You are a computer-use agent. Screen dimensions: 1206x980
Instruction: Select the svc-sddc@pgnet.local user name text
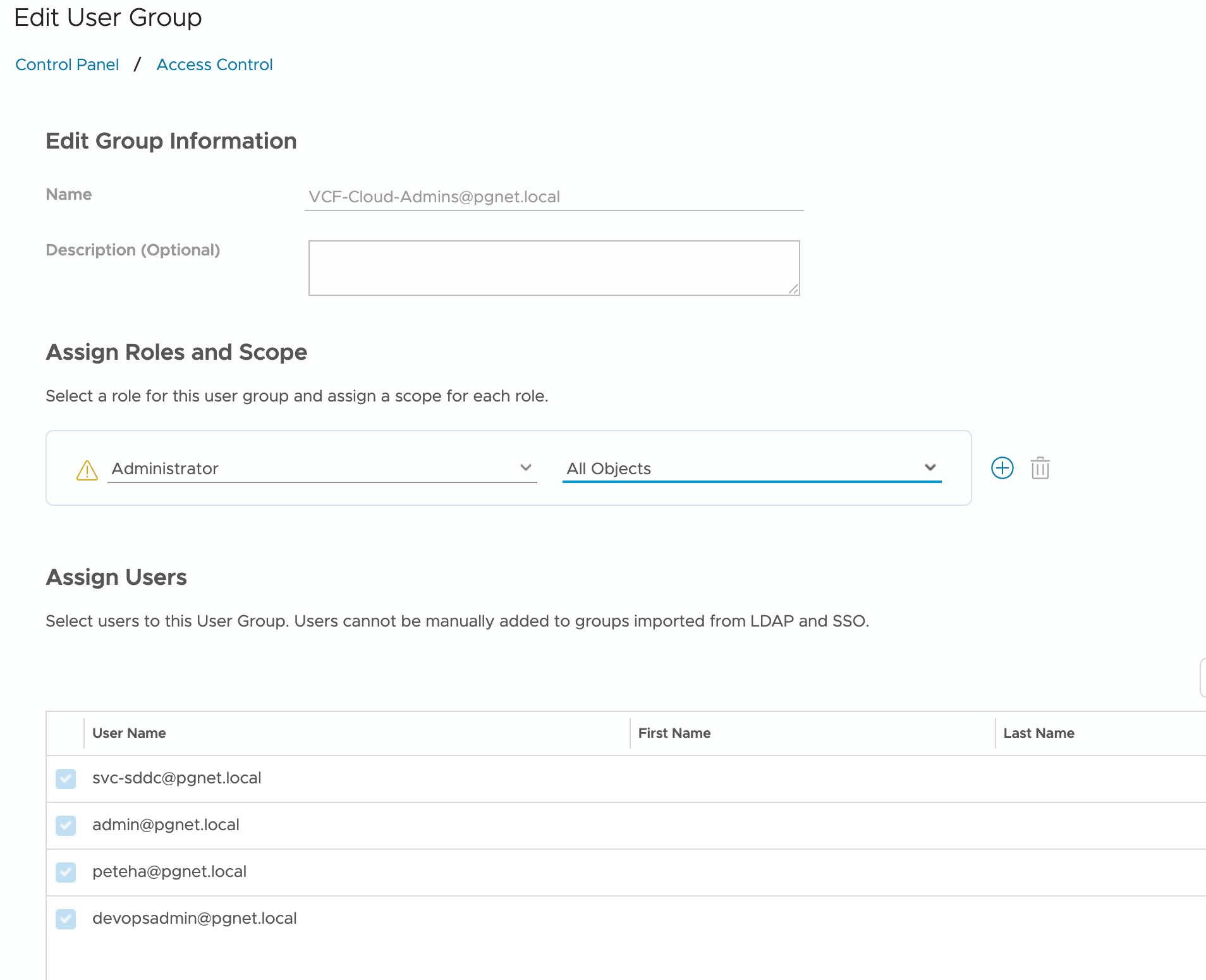(x=177, y=778)
